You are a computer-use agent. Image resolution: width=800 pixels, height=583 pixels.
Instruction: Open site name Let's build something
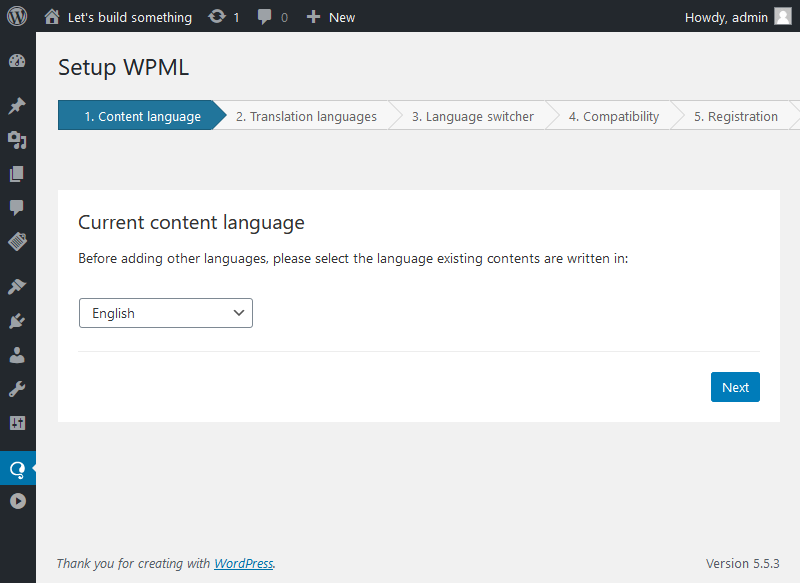(130, 17)
